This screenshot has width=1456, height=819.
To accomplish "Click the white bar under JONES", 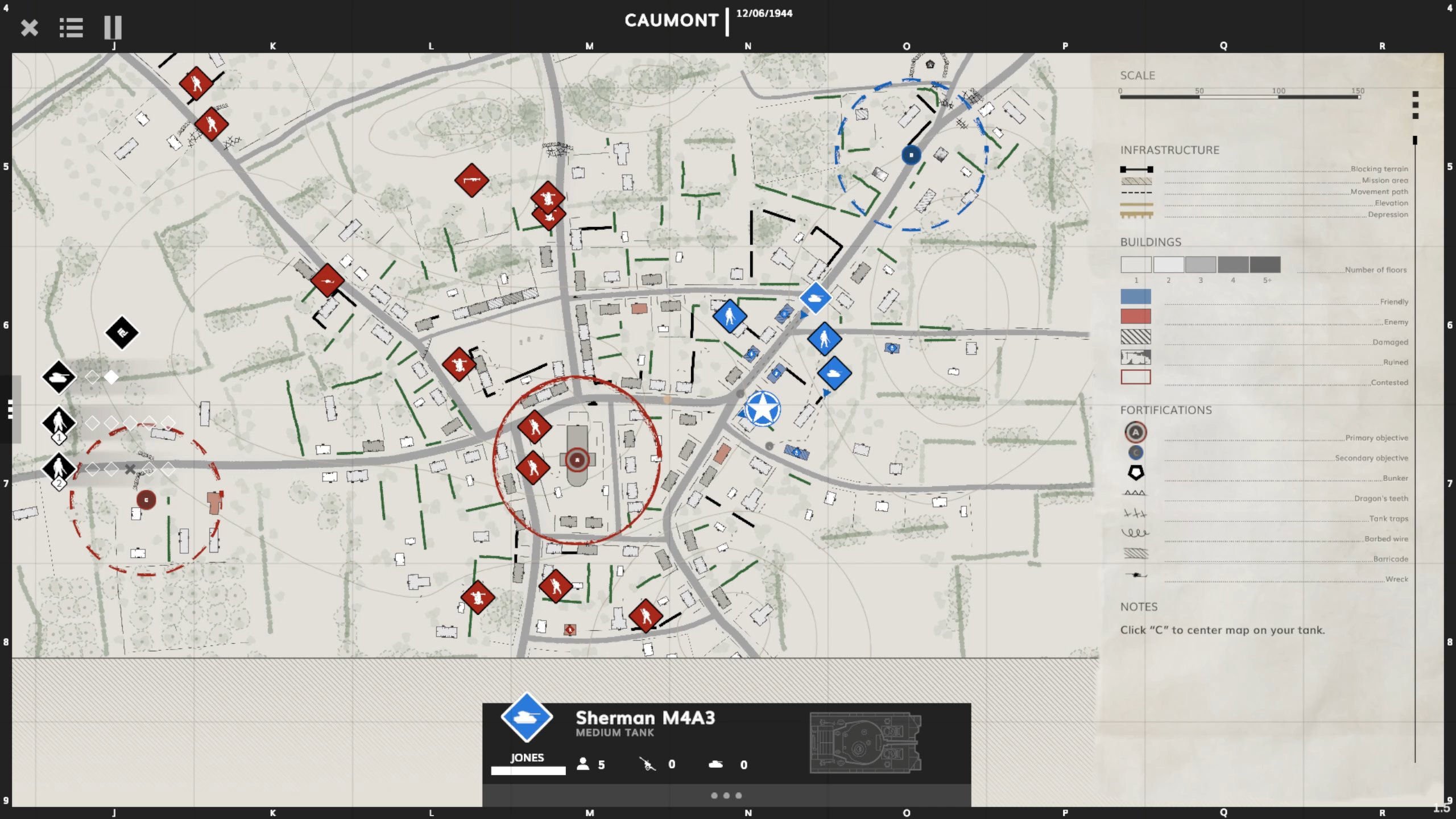I will [528, 771].
